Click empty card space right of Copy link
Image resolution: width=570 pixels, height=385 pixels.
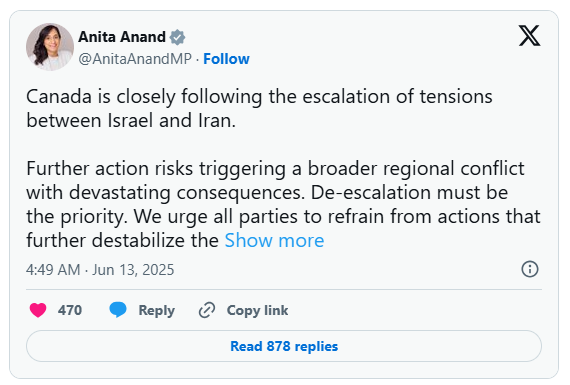tap(414, 310)
